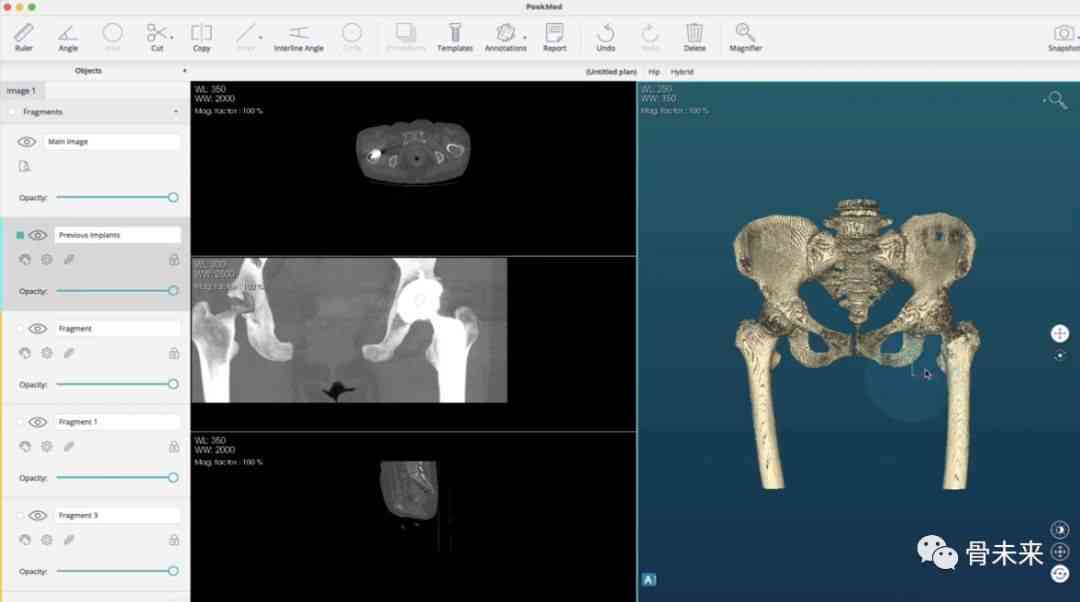
Task: Click the Hip tab label
Action: click(x=654, y=72)
